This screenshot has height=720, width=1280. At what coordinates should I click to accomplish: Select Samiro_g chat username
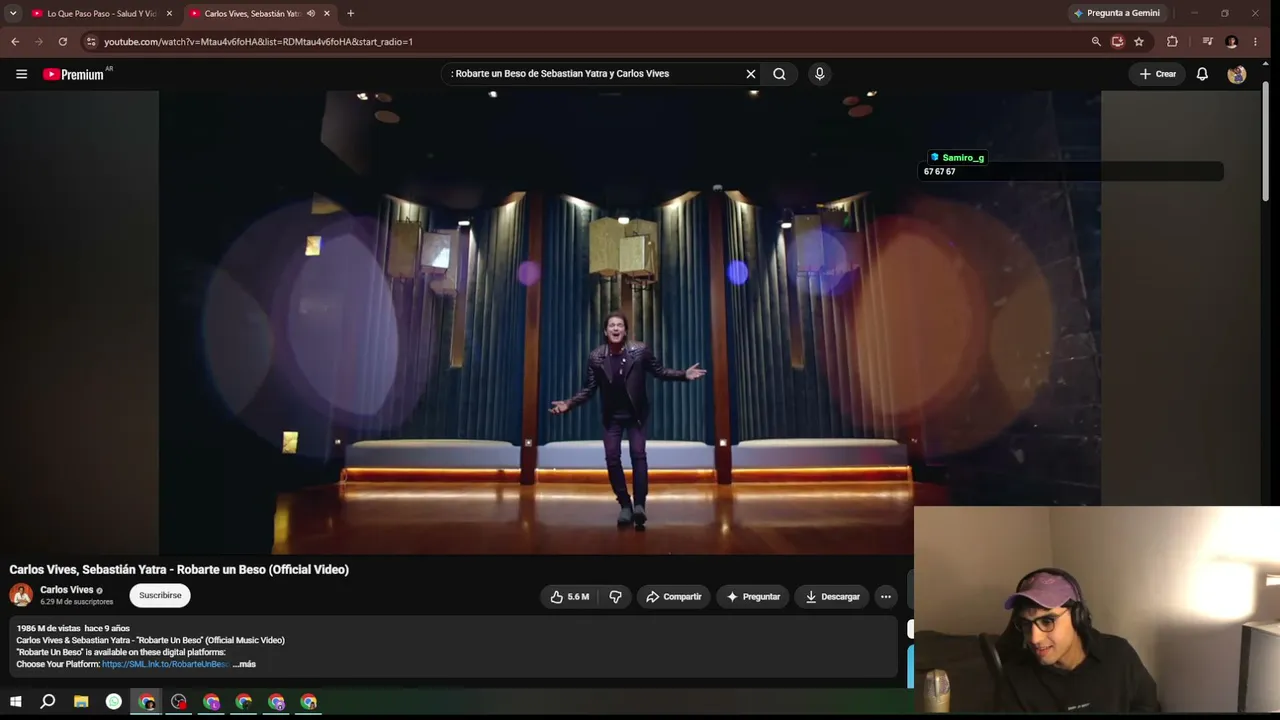[x=963, y=158]
